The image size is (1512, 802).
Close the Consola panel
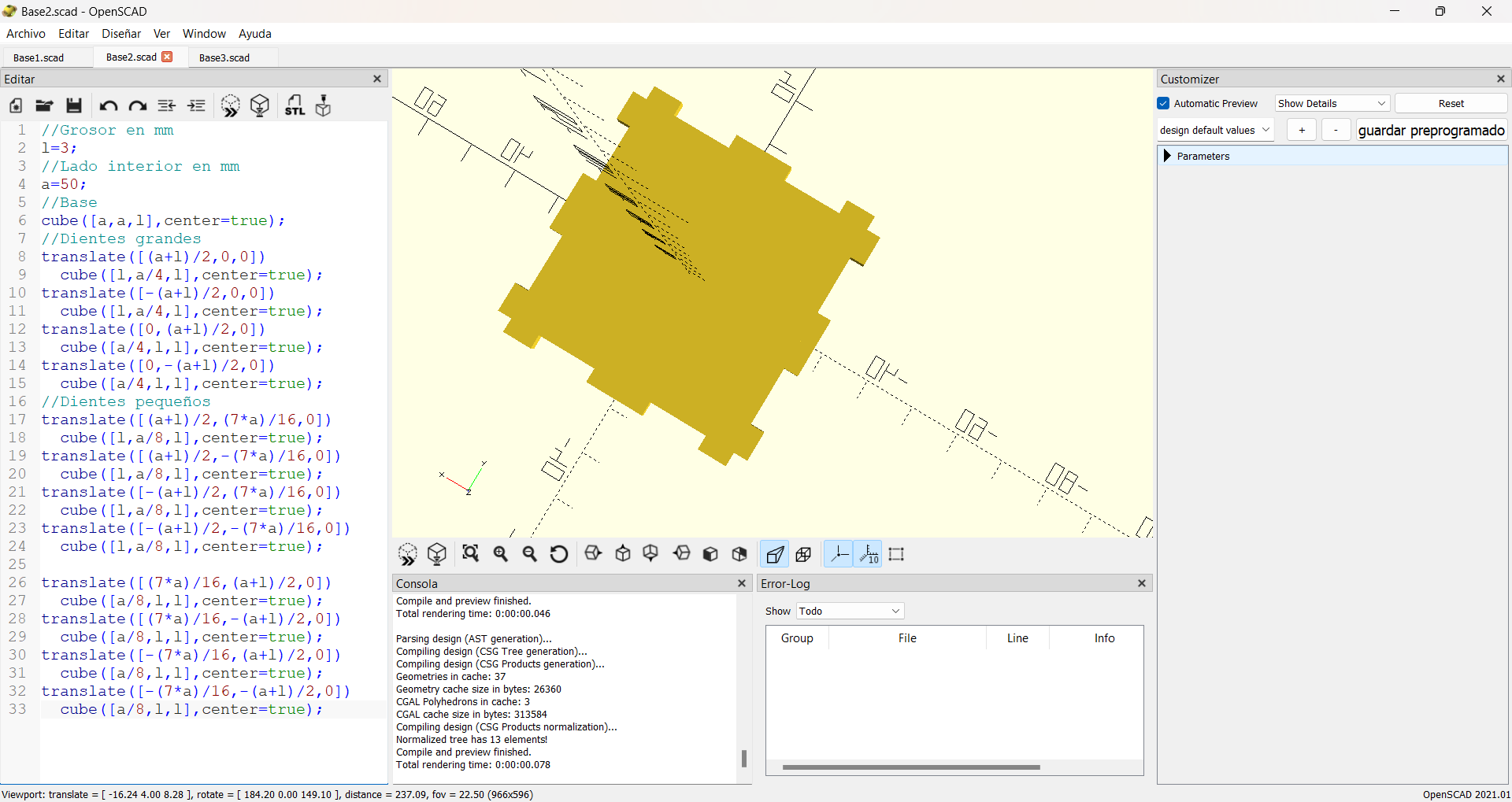tap(741, 583)
